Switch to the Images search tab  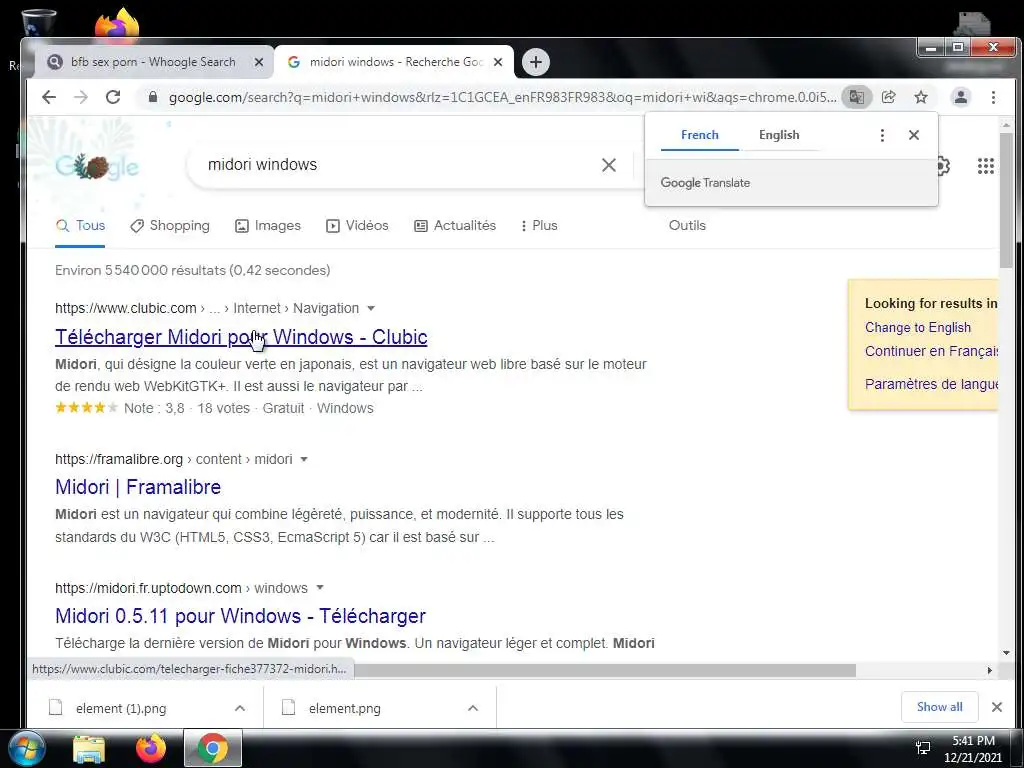point(268,226)
